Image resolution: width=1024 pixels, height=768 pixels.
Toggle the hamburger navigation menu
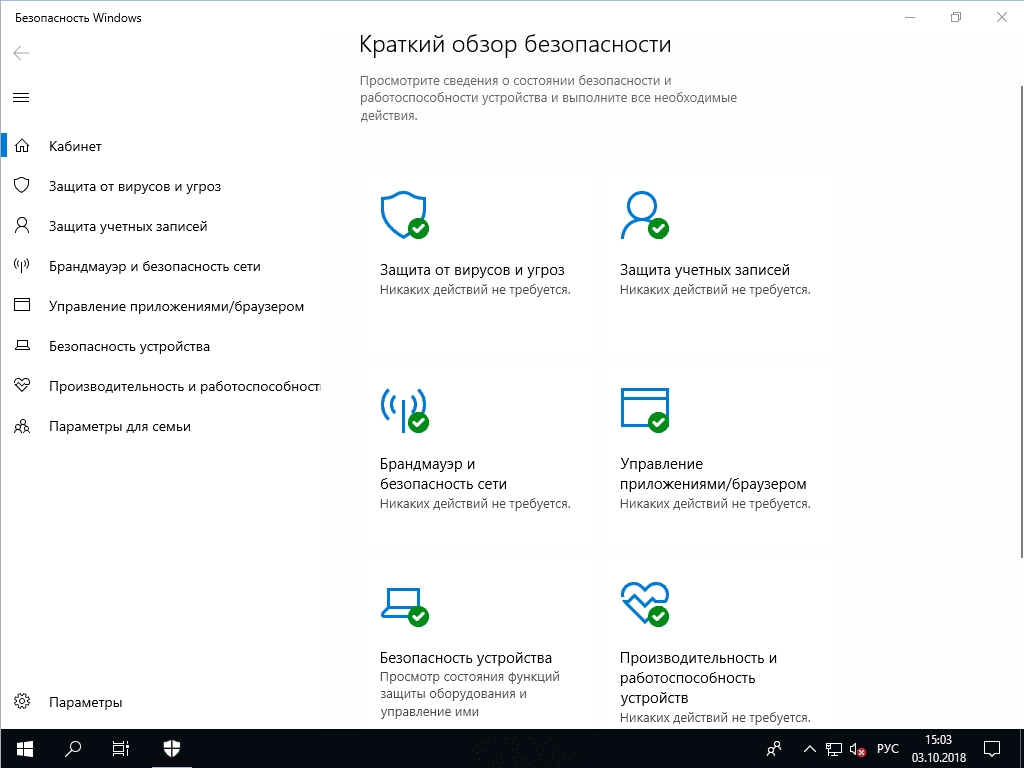[x=21, y=97]
